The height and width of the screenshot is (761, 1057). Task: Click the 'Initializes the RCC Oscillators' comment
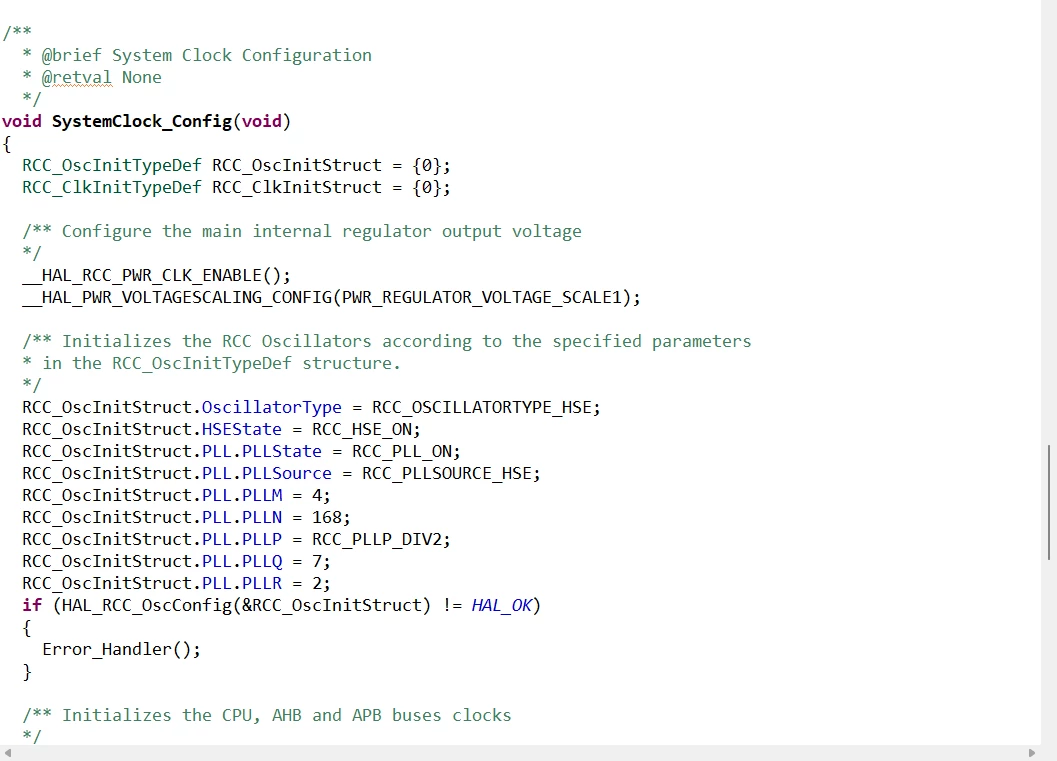(386, 342)
